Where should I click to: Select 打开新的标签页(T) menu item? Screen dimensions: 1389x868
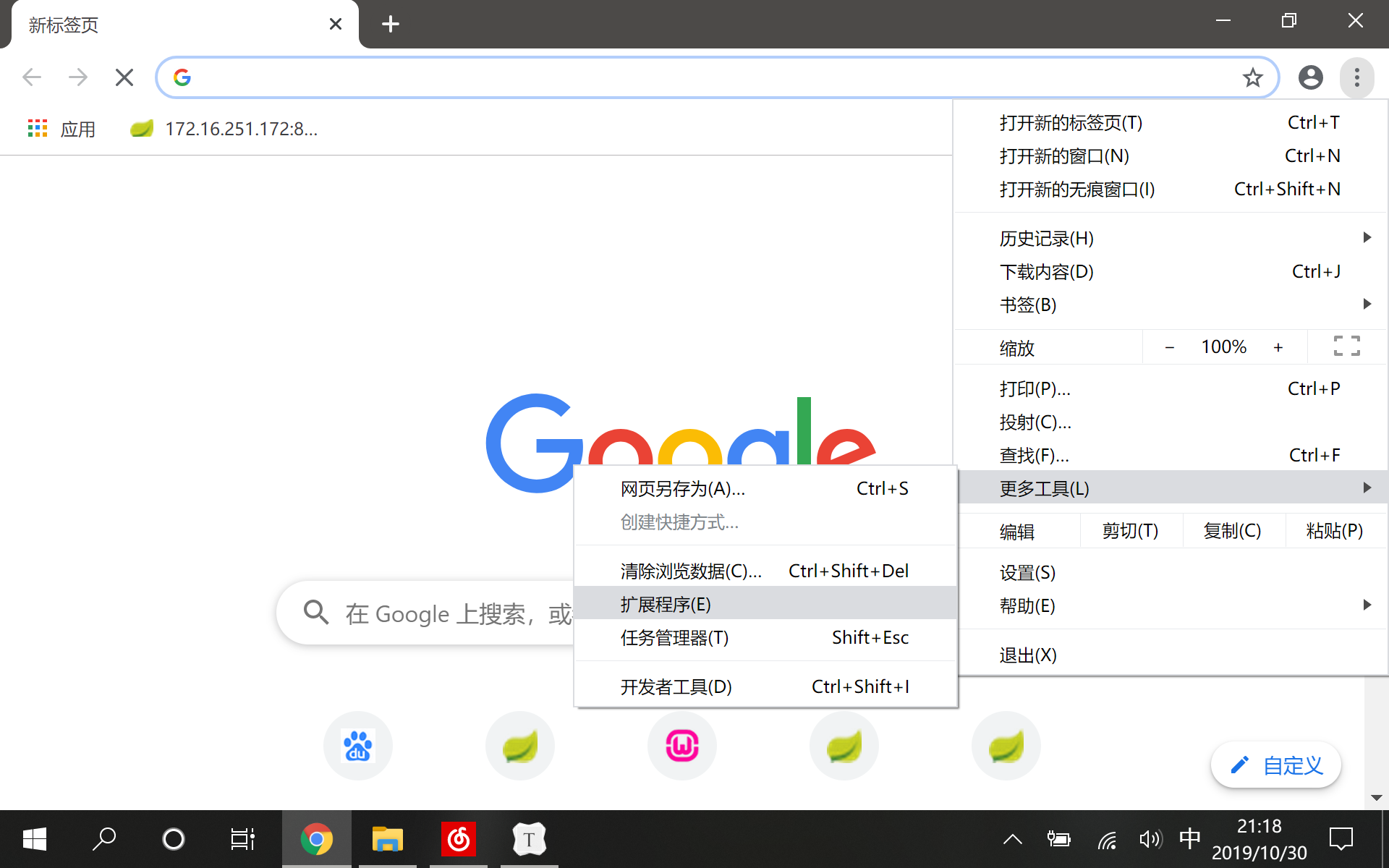1171,122
